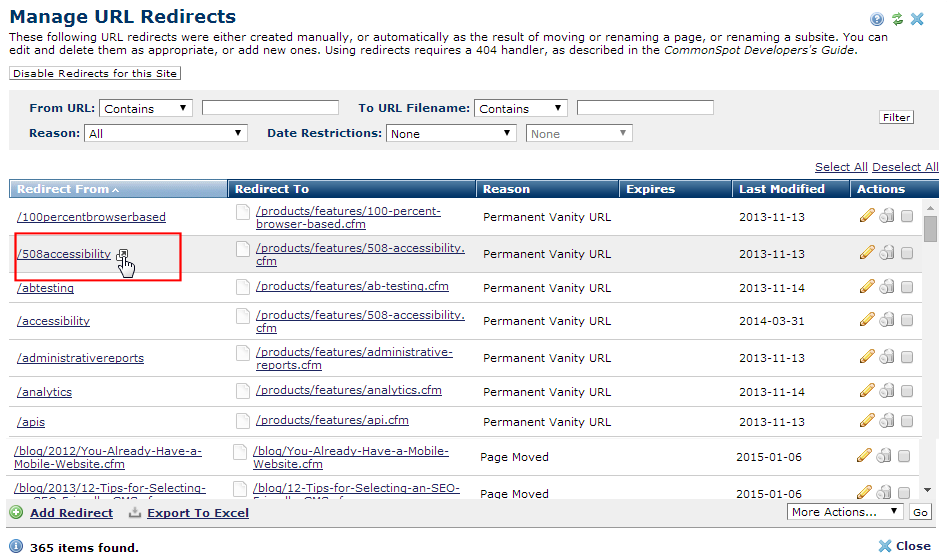Click the pencil icon for /accessibility redirect
The image size is (947, 559).
[x=867, y=320]
